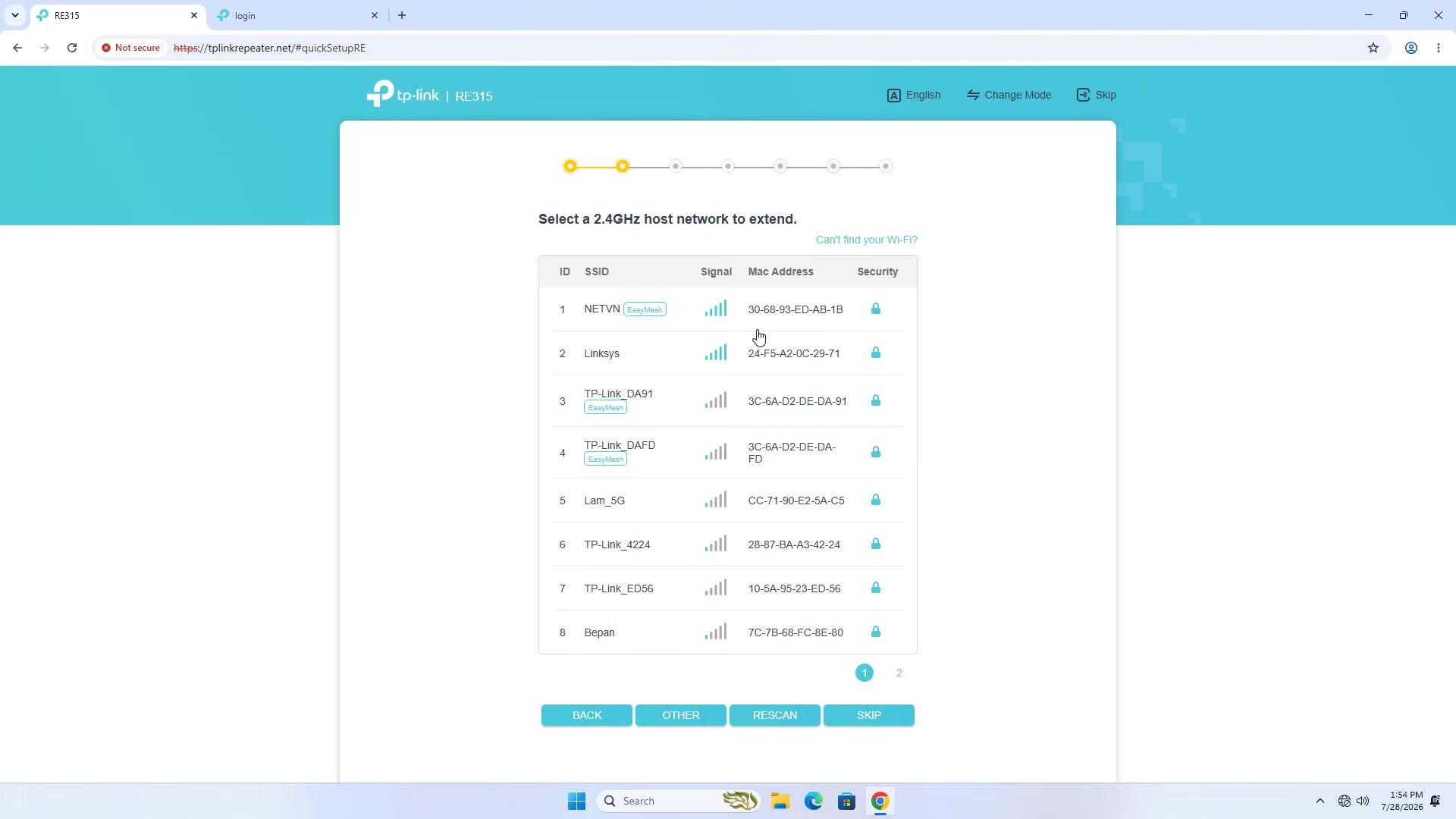Go to page 2 of network list
This screenshot has height=819, width=1456.
[x=899, y=673]
